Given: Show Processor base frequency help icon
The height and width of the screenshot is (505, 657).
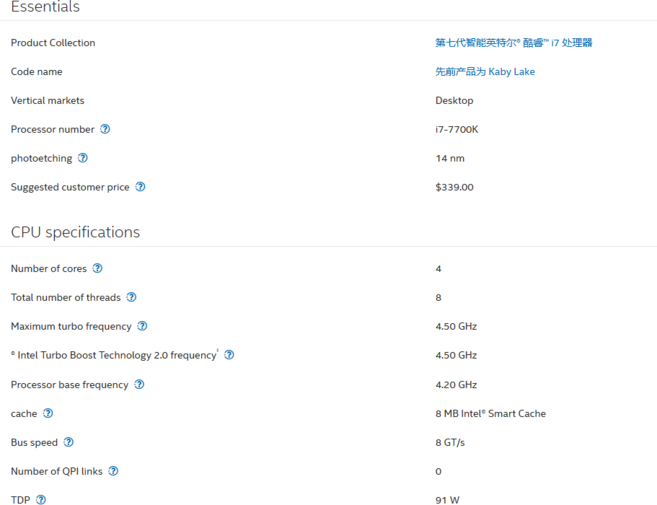Looking at the screenshot, I should pos(139,384).
